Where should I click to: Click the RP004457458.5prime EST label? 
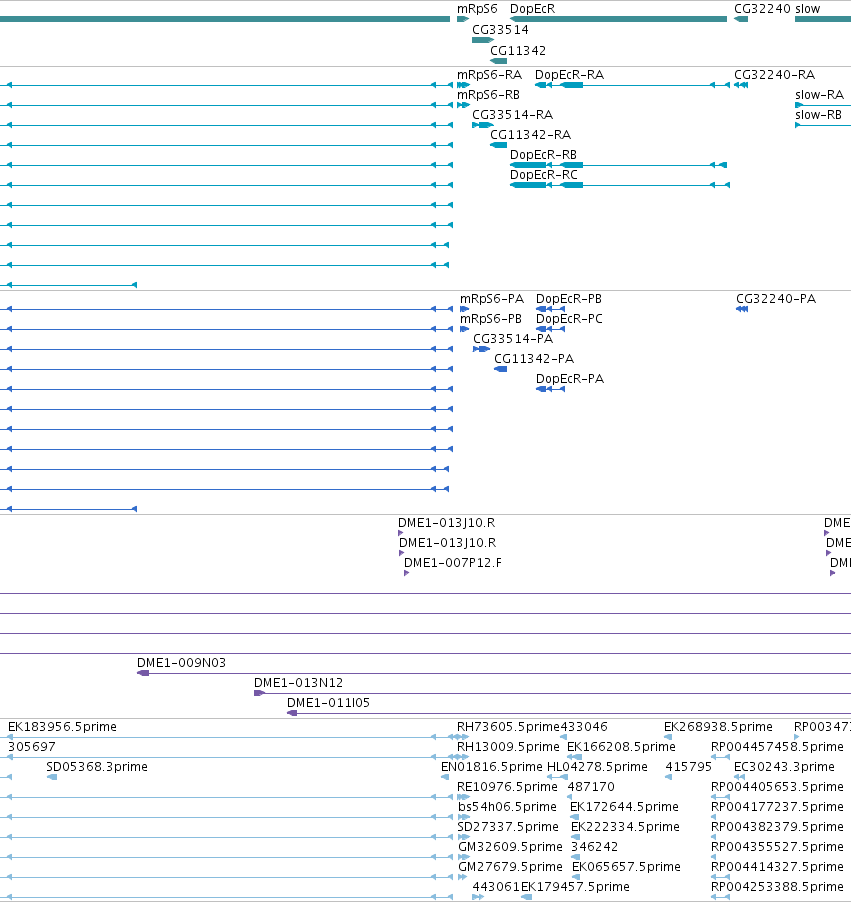(777, 747)
